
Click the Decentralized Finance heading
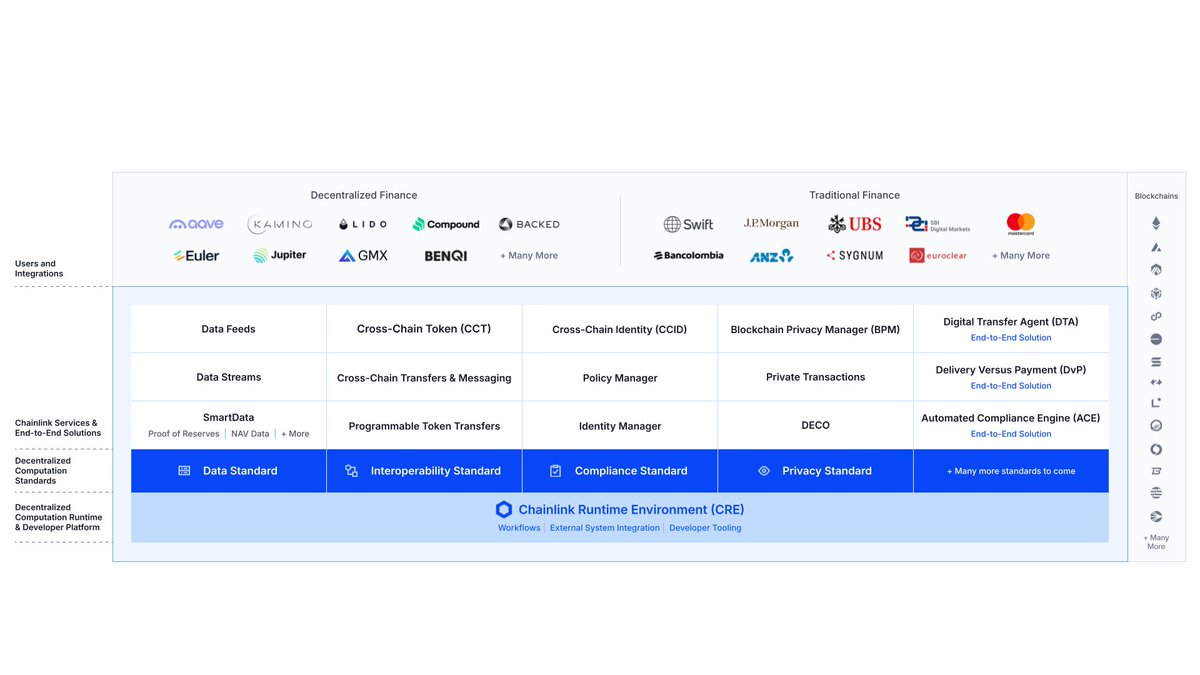tap(364, 195)
